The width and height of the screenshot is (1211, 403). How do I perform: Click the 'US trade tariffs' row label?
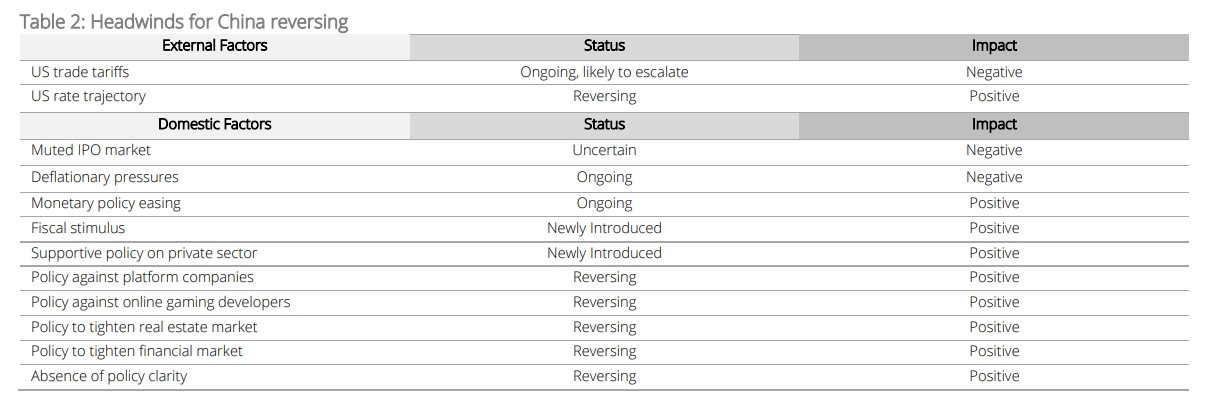(80, 72)
